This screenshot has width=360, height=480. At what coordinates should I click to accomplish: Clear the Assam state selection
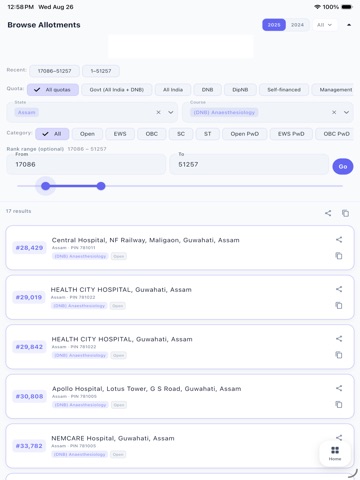click(x=158, y=112)
